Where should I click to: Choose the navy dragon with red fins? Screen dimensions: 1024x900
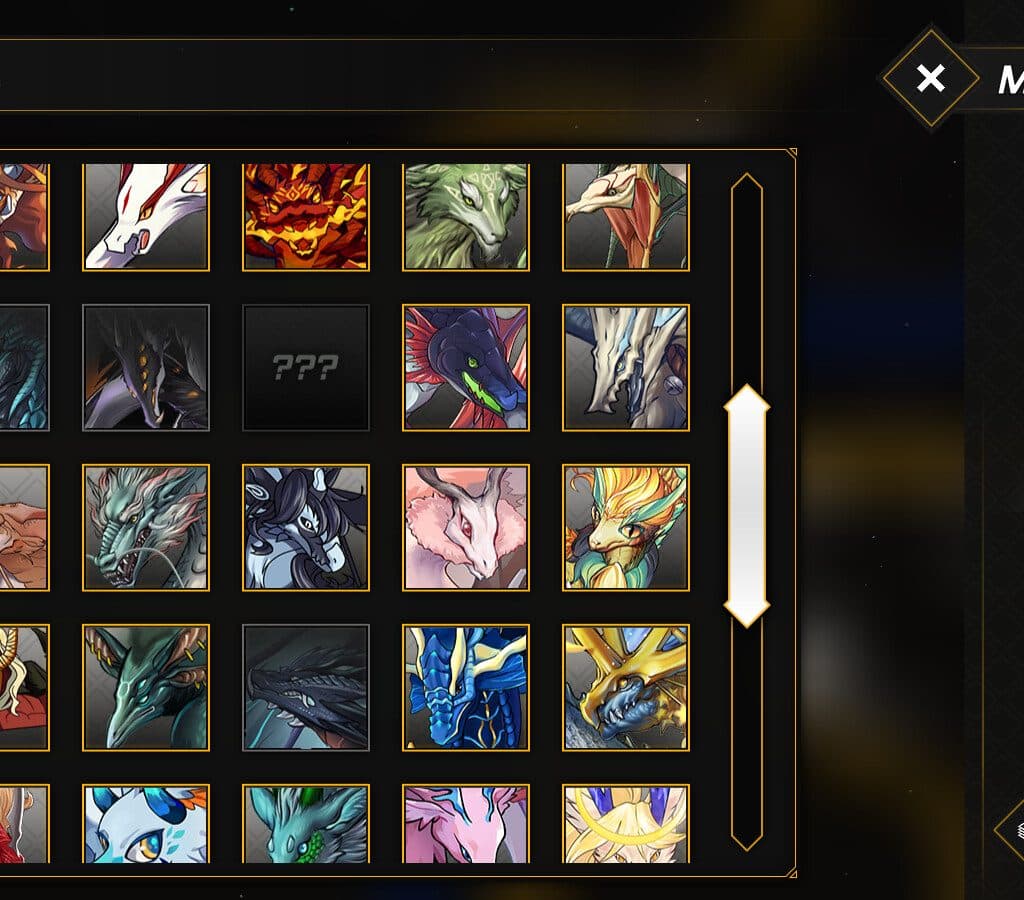click(466, 368)
